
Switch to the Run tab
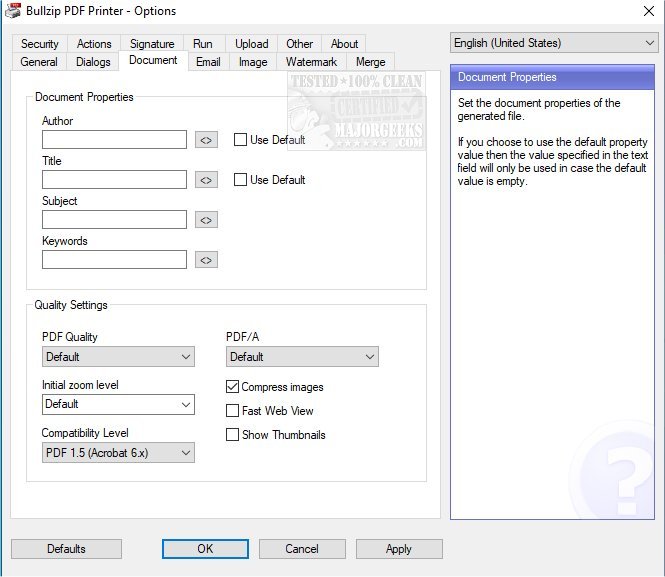(203, 44)
